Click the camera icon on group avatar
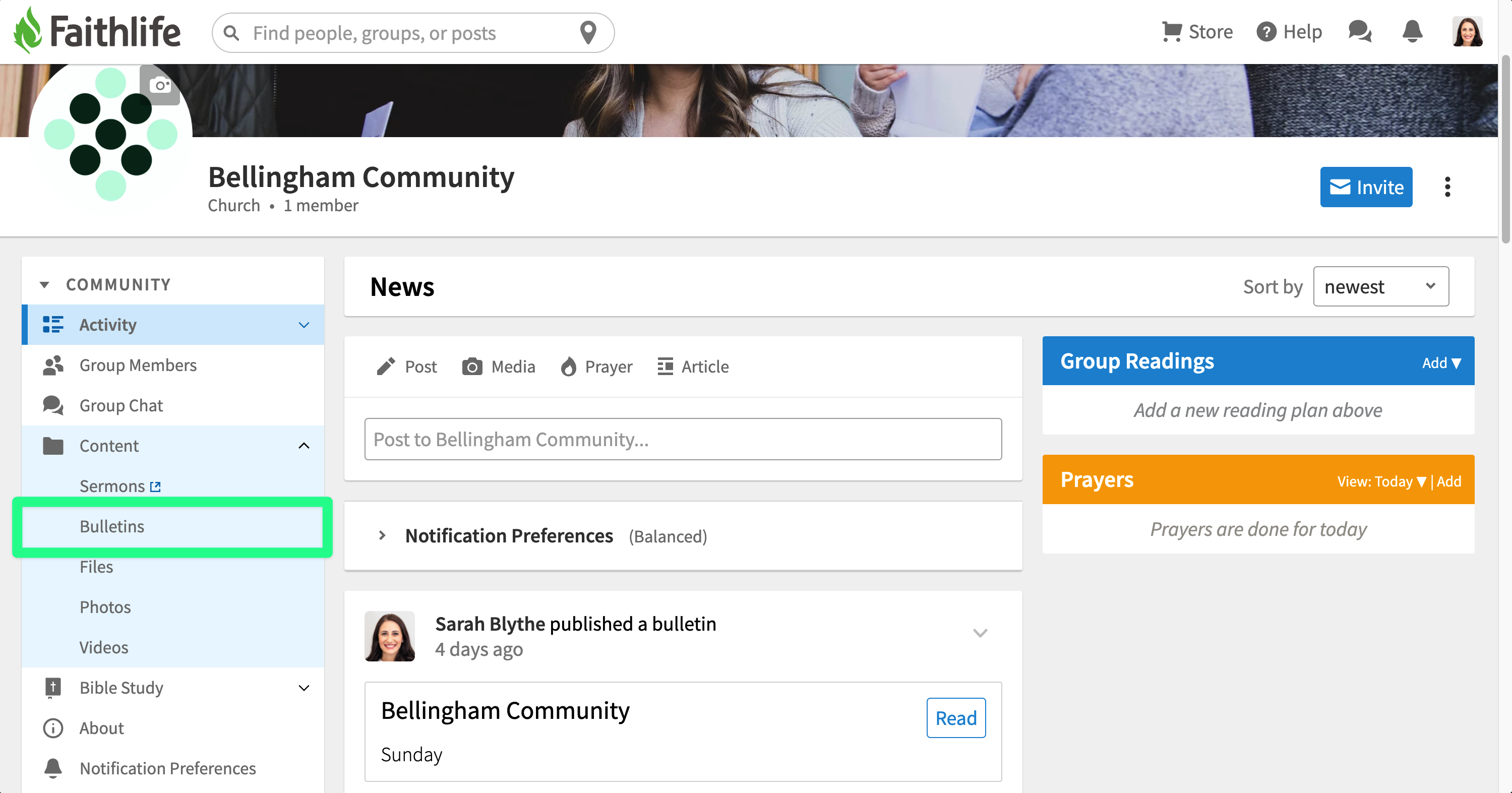This screenshot has height=793, width=1512. 160,85
